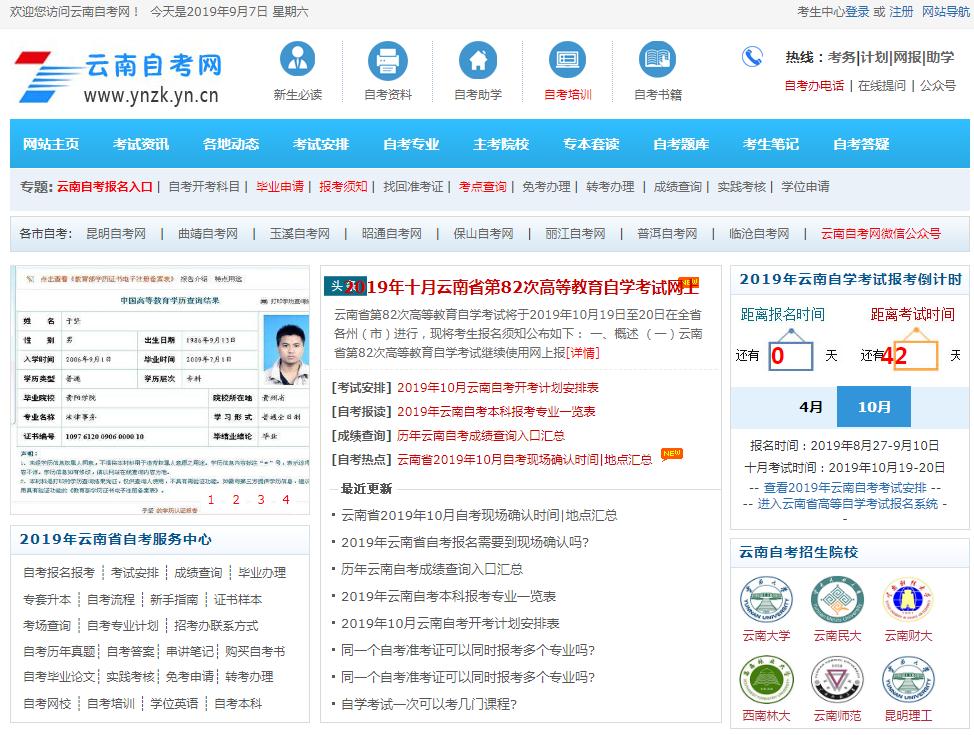Switch to the 10月 exam tab
This screenshot has width=974, height=735.
tap(873, 407)
